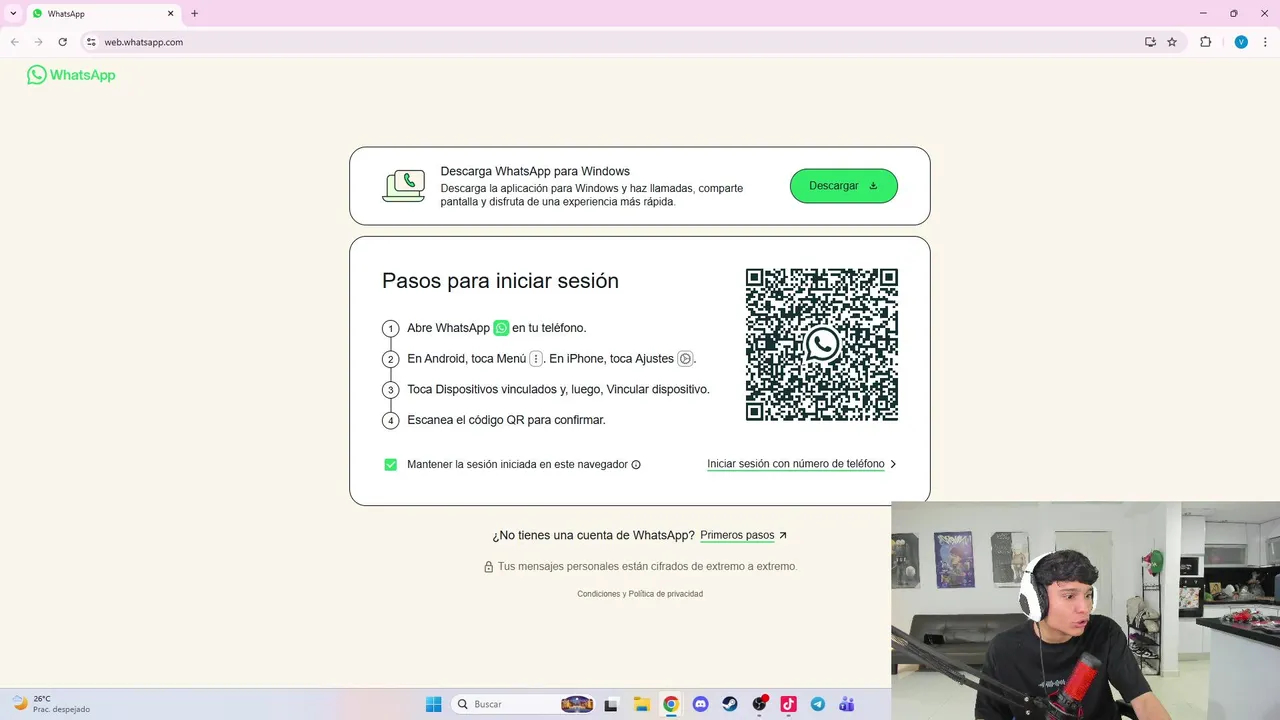The width and height of the screenshot is (1280, 720).
Task: Click the Chrome icon in taskbar
Action: pos(671,704)
